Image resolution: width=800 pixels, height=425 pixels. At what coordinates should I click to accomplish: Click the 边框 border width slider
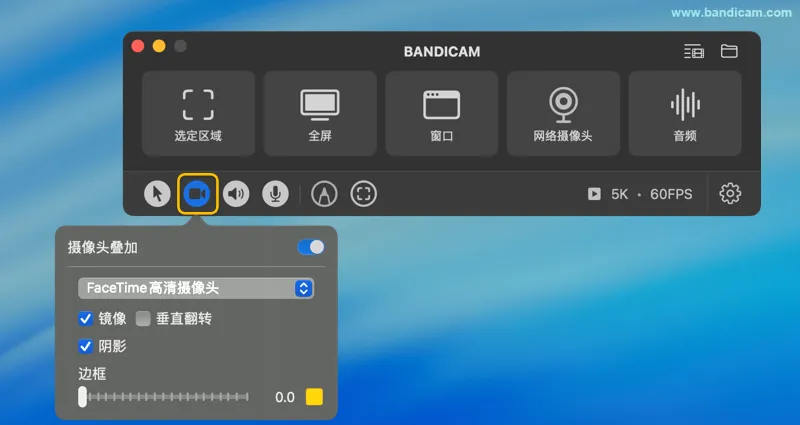click(x=164, y=397)
